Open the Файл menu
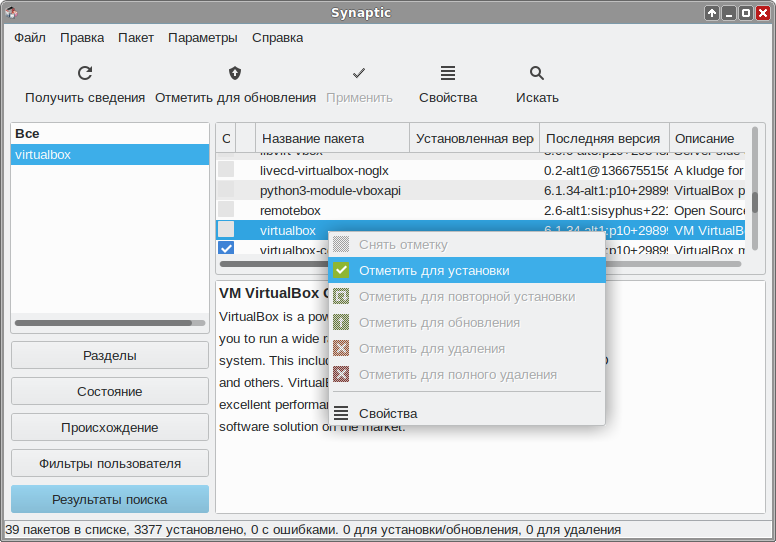This screenshot has width=776, height=542. (30, 38)
